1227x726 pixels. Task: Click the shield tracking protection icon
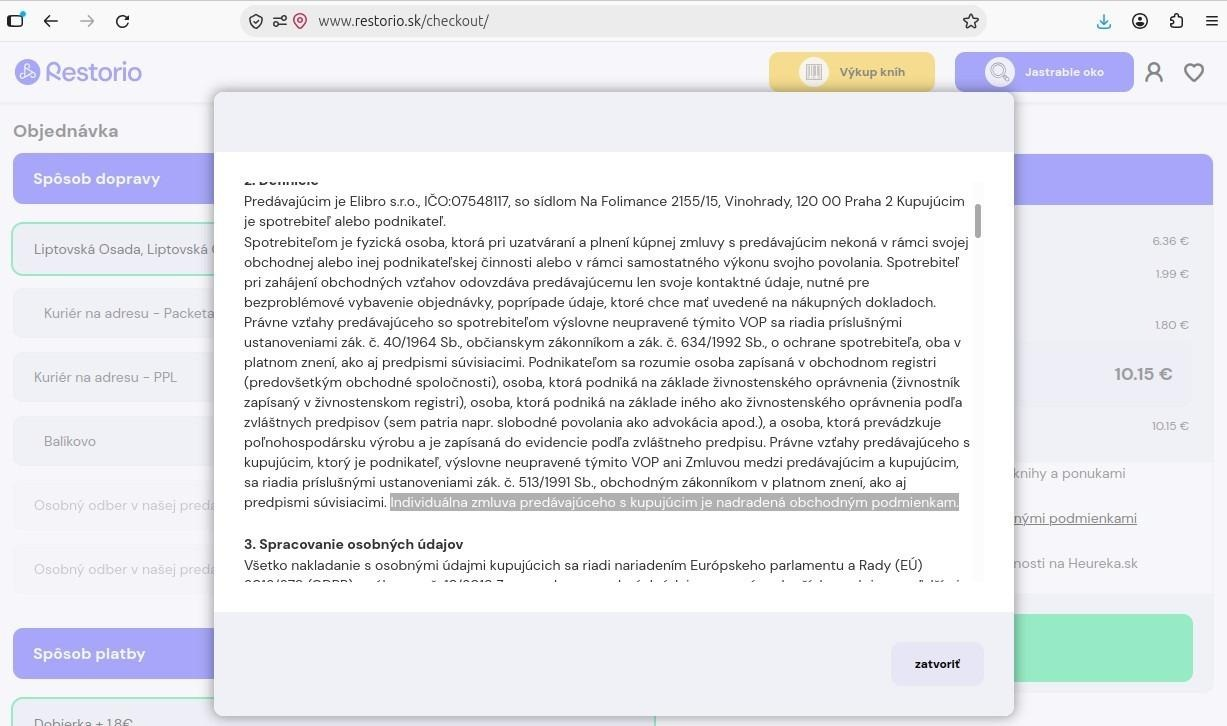tap(256, 21)
